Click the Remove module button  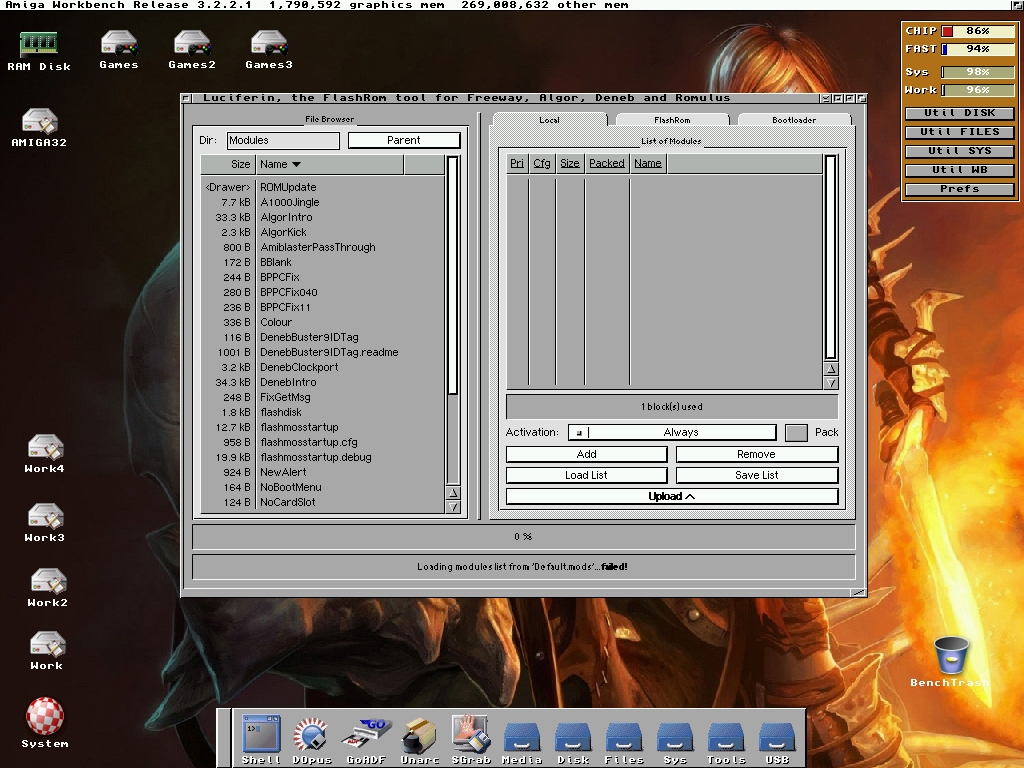pos(757,455)
